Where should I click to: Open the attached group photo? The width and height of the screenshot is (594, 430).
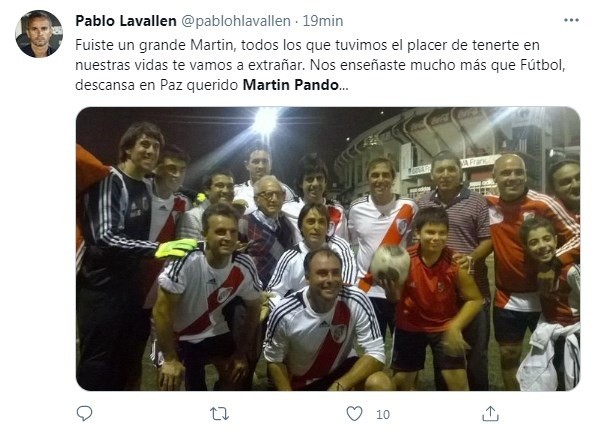click(328, 249)
